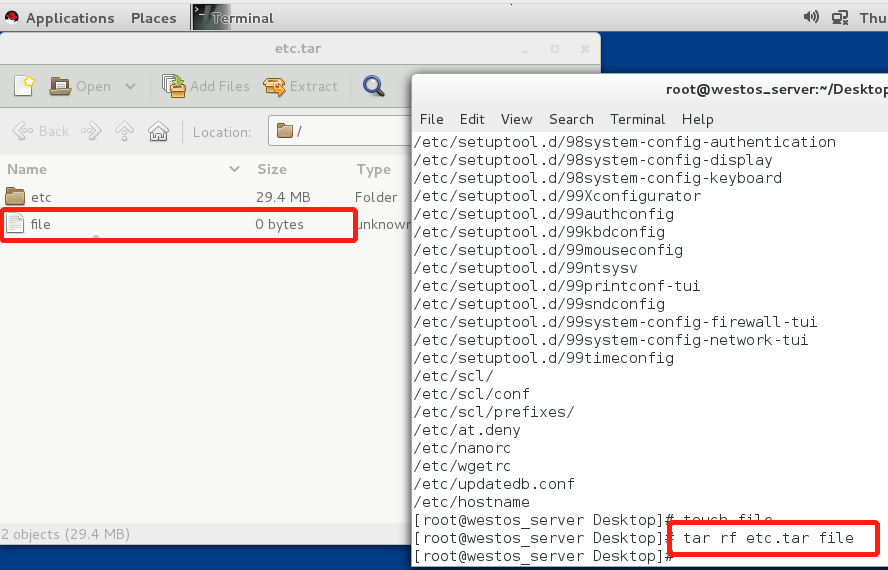Click the 99ntsysv terminal line

tap(526, 268)
